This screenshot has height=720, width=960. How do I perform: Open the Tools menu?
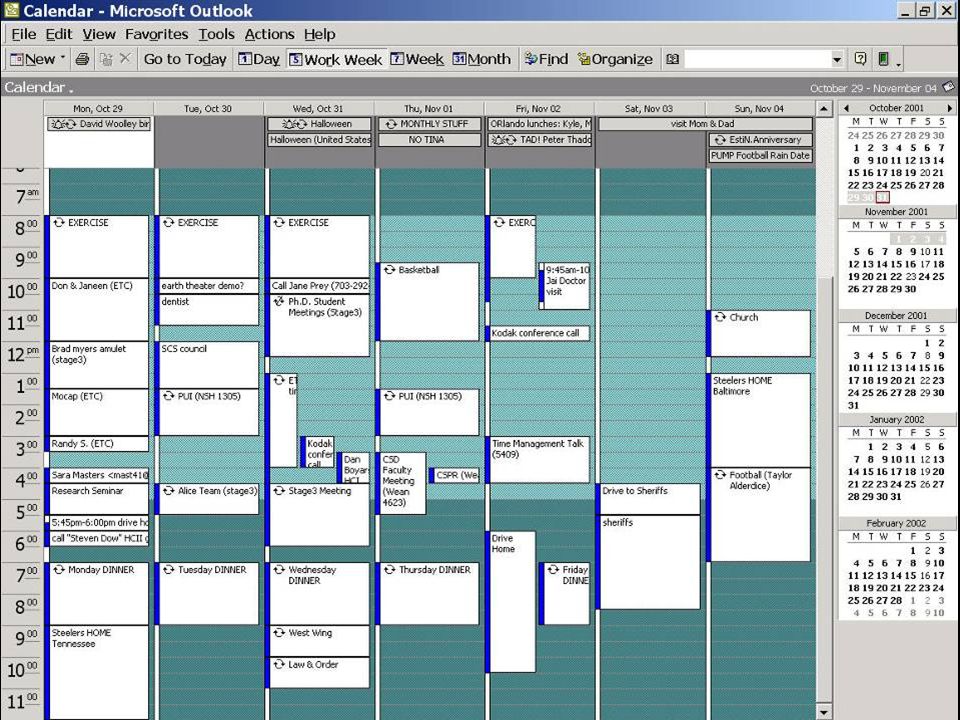216,34
